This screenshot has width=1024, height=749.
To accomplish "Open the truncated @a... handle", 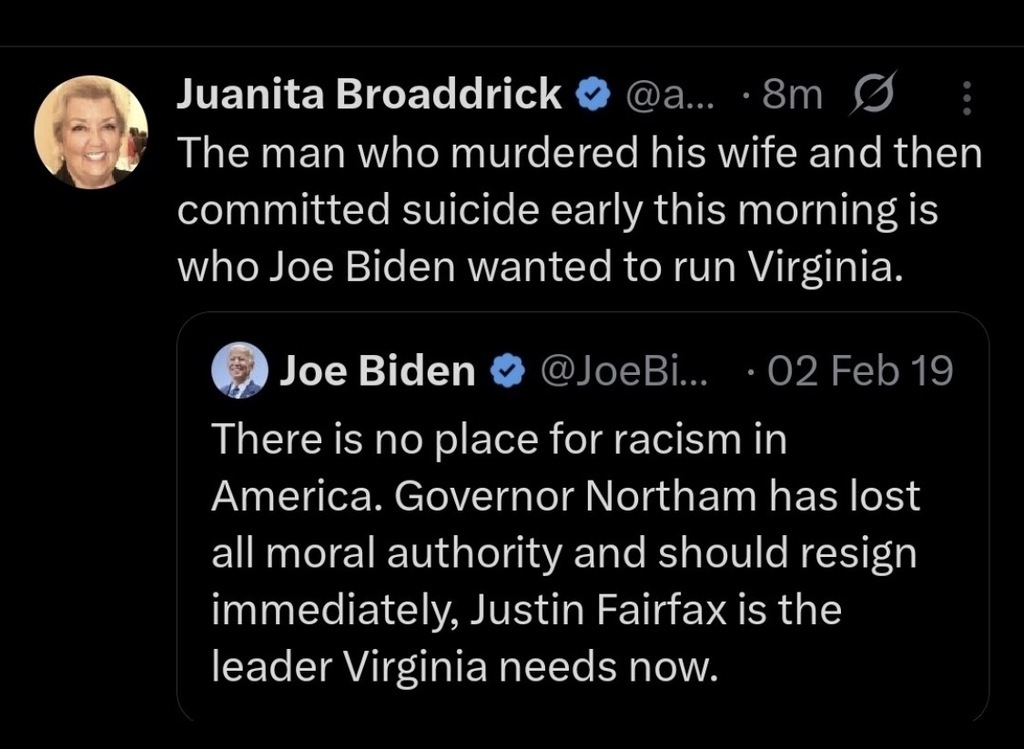I will tap(671, 95).
